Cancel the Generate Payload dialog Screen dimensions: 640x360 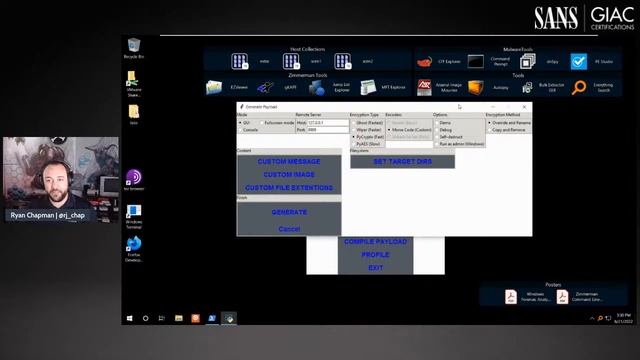289,229
